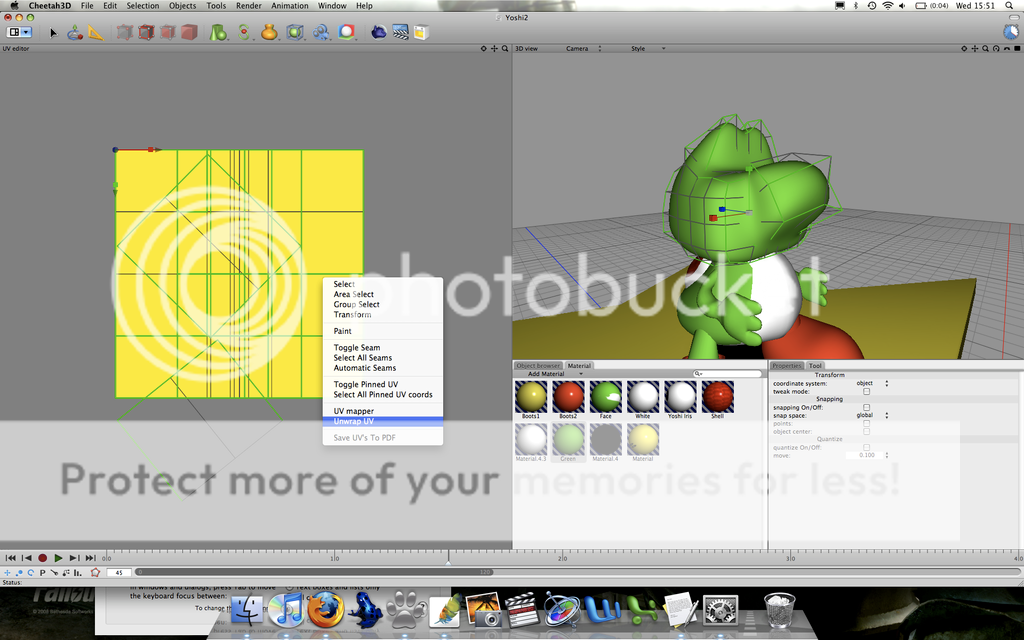Image resolution: width=1024 pixels, height=640 pixels.
Task: Click the current frame number field
Action: pos(119,573)
